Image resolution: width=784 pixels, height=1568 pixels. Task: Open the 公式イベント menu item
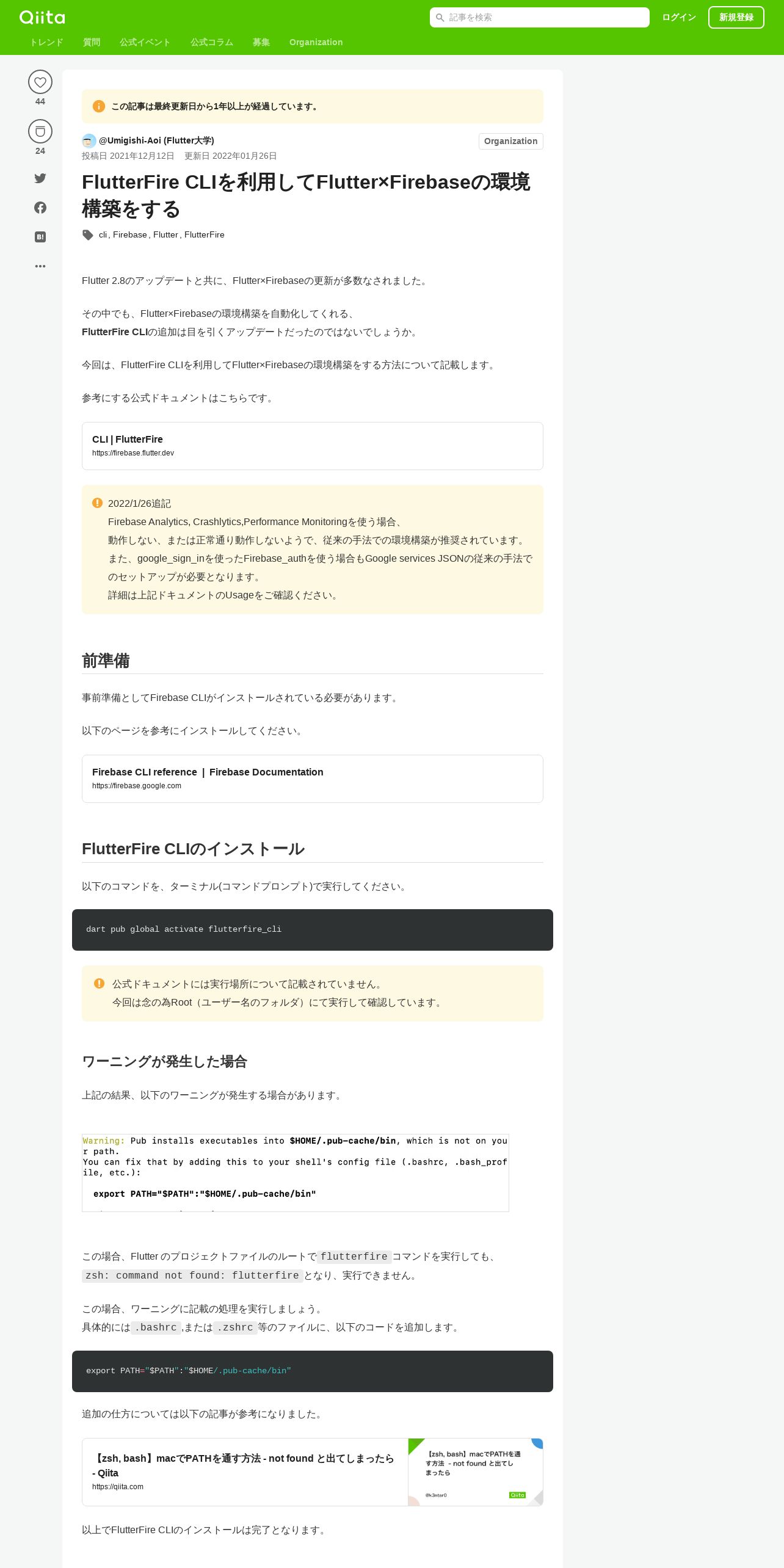click(145, 42)
